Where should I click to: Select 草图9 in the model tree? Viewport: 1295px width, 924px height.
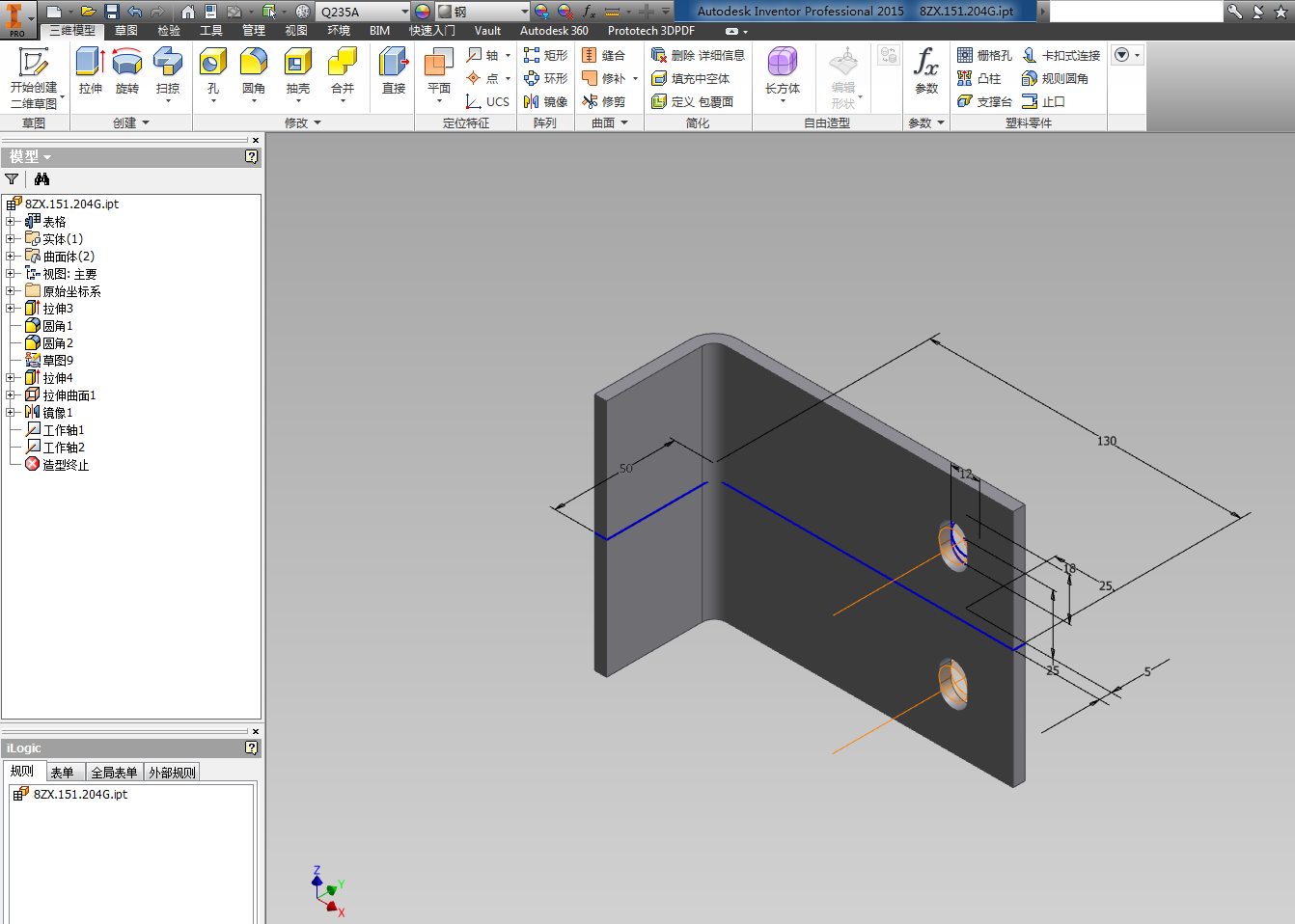[58, 361]
